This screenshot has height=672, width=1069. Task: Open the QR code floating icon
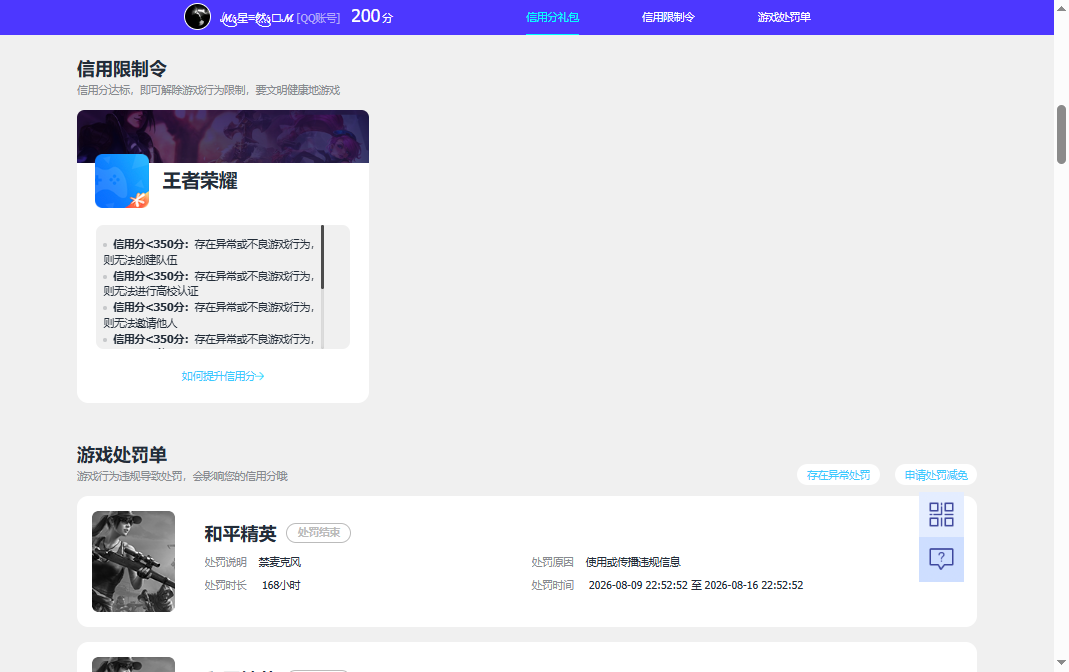[941, 515]
